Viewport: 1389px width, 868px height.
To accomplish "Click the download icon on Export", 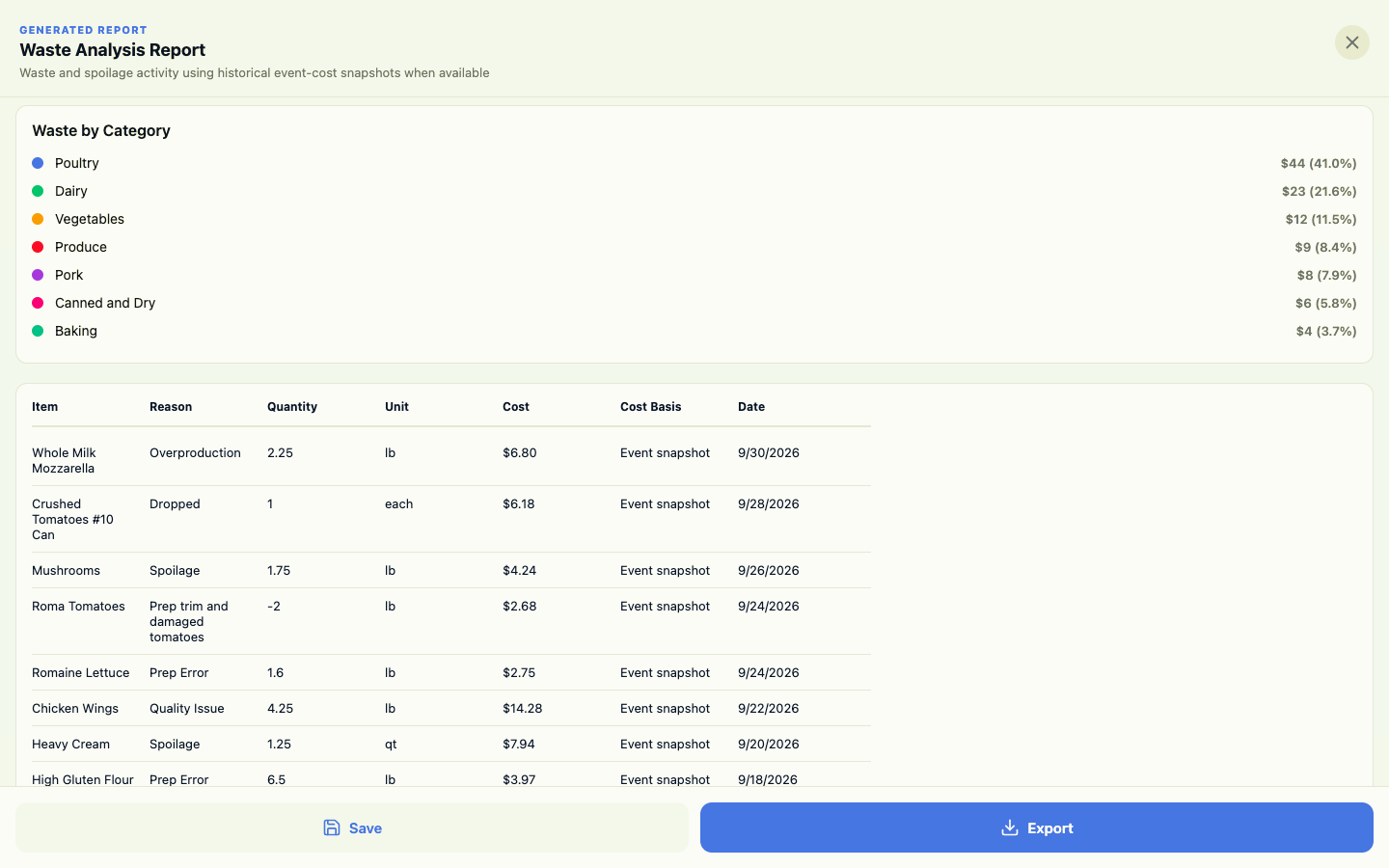I will click(1010, 827).
